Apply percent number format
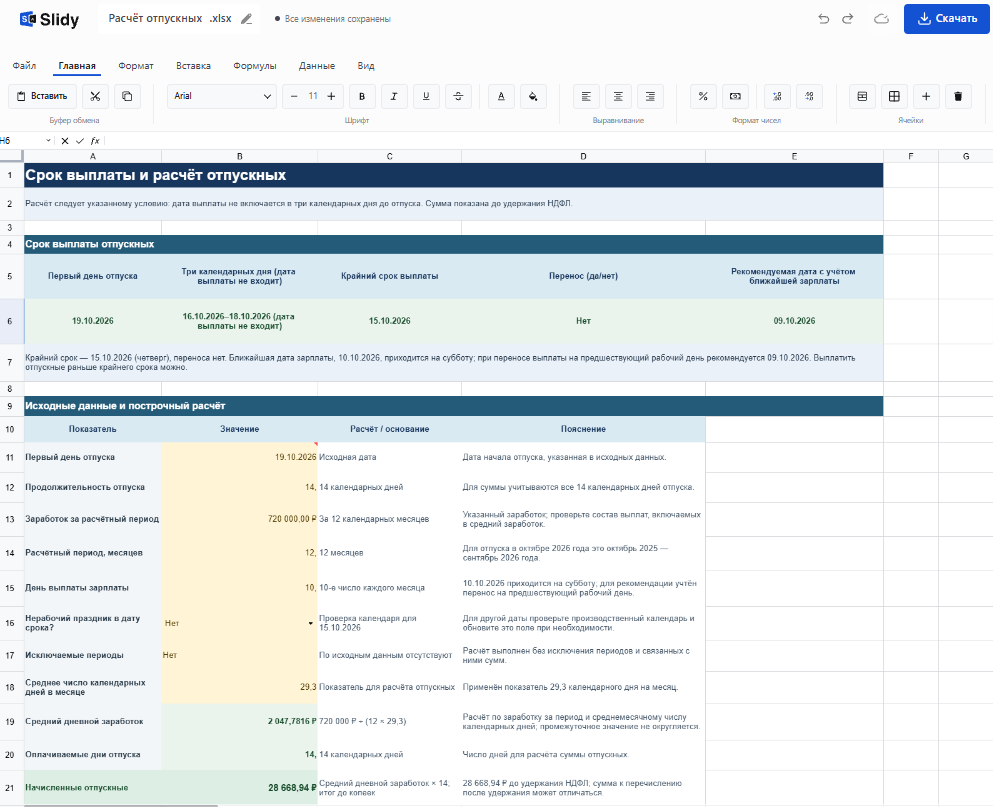This screenshot has width=993, height=807. (703, 96)
